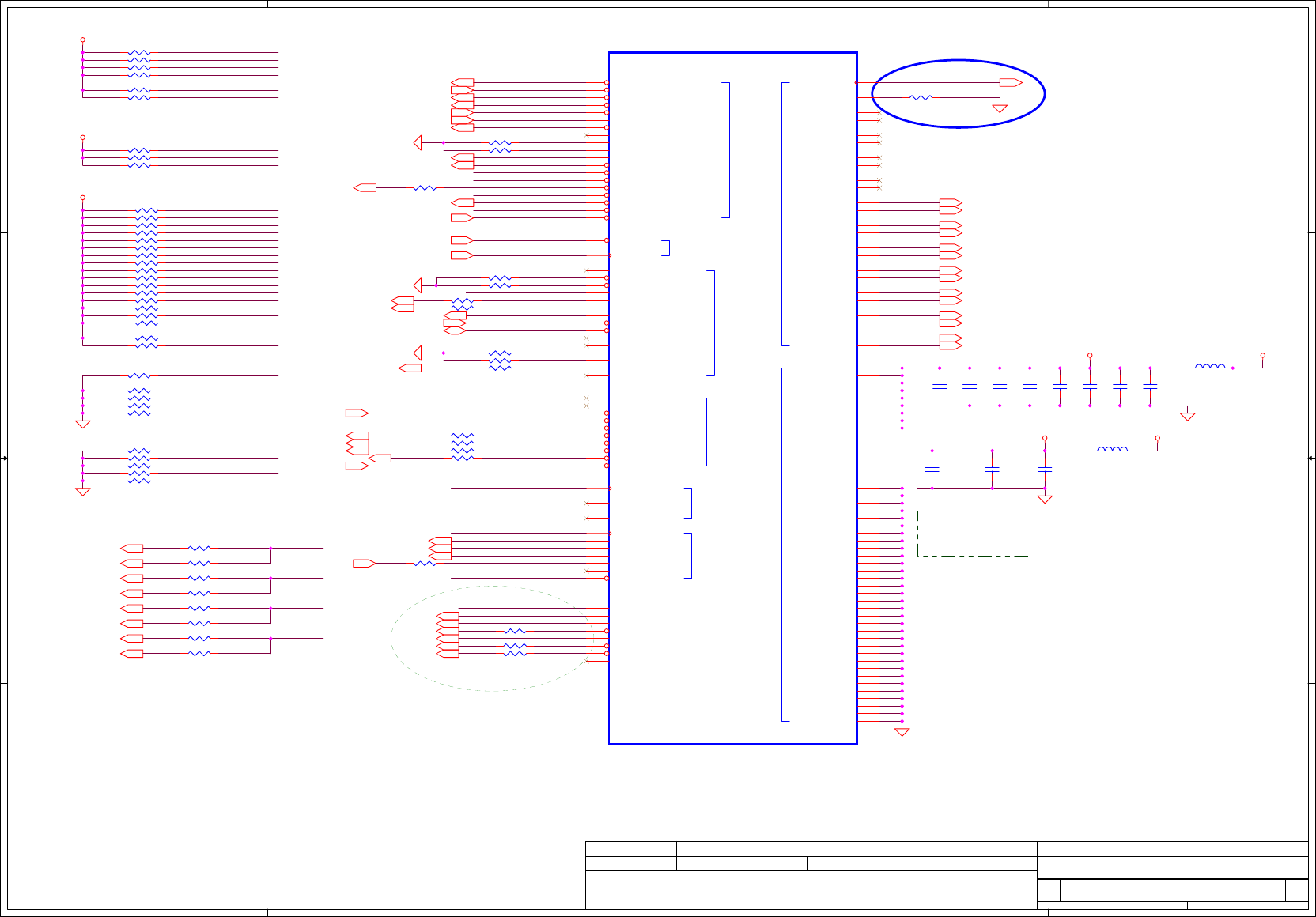Select the topmost left-pointing triangle symbol left of the IC
1316x917 pixels.
[x=418, y=142]
